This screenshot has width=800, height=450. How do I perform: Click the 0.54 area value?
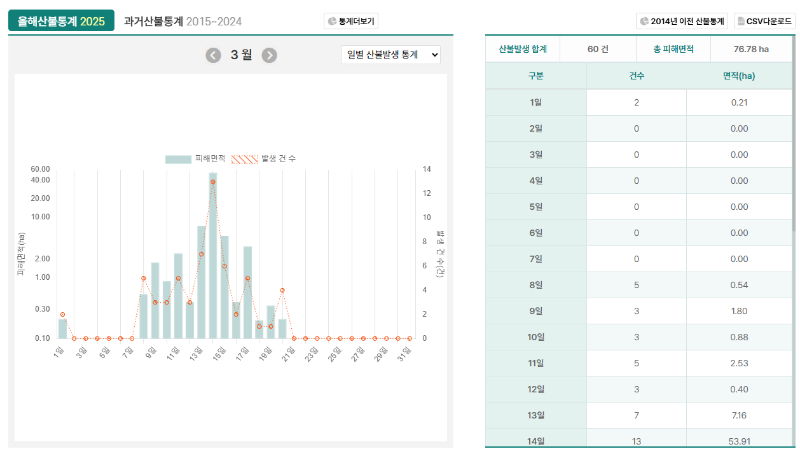click(739, 285)
